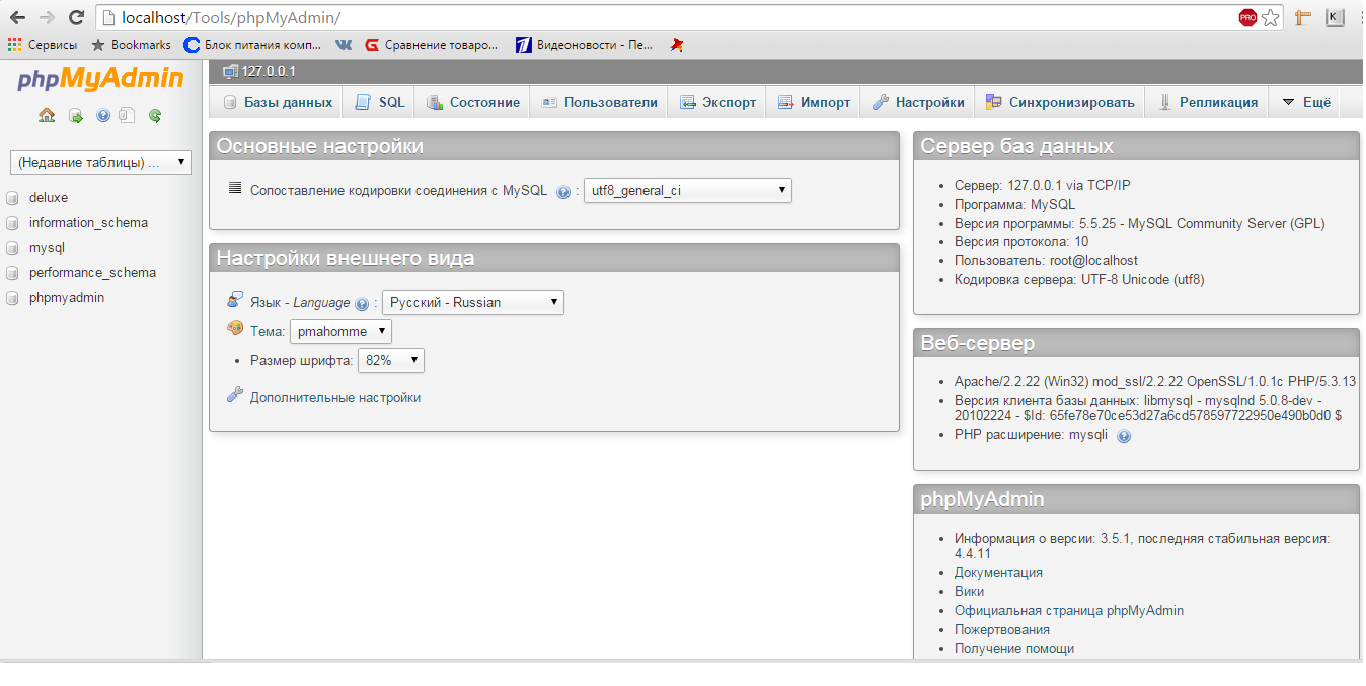This screenshot has width=1366, height=686.
Task: Open the Блок питания комп... bookmark
Action: pos(253,45)
